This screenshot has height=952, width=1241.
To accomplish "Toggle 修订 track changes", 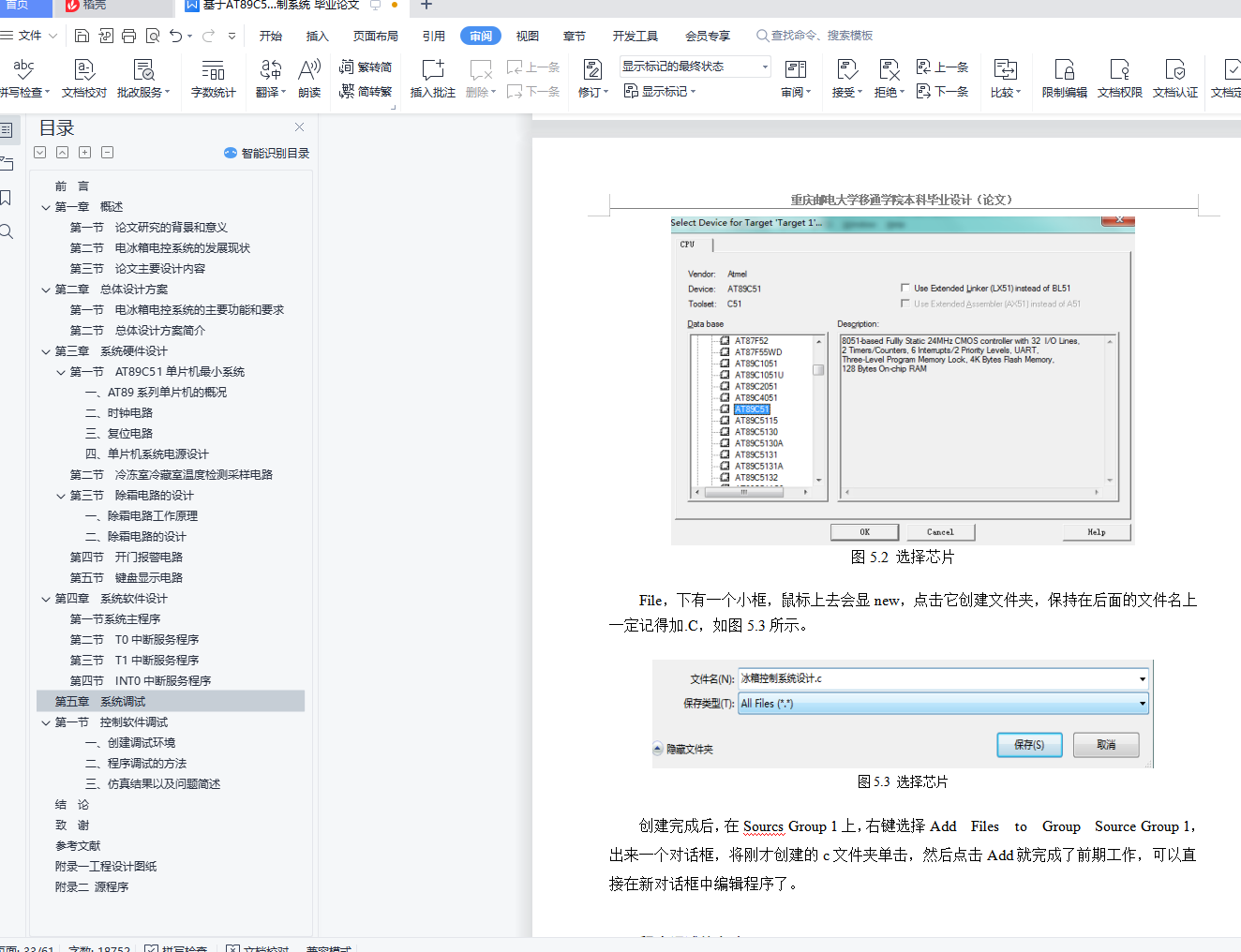I will [593, 79].
